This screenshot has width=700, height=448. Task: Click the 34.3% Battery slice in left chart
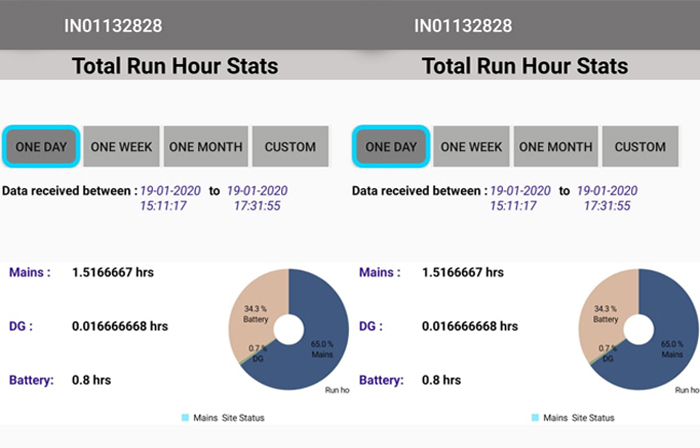click(x=254, y=312)
